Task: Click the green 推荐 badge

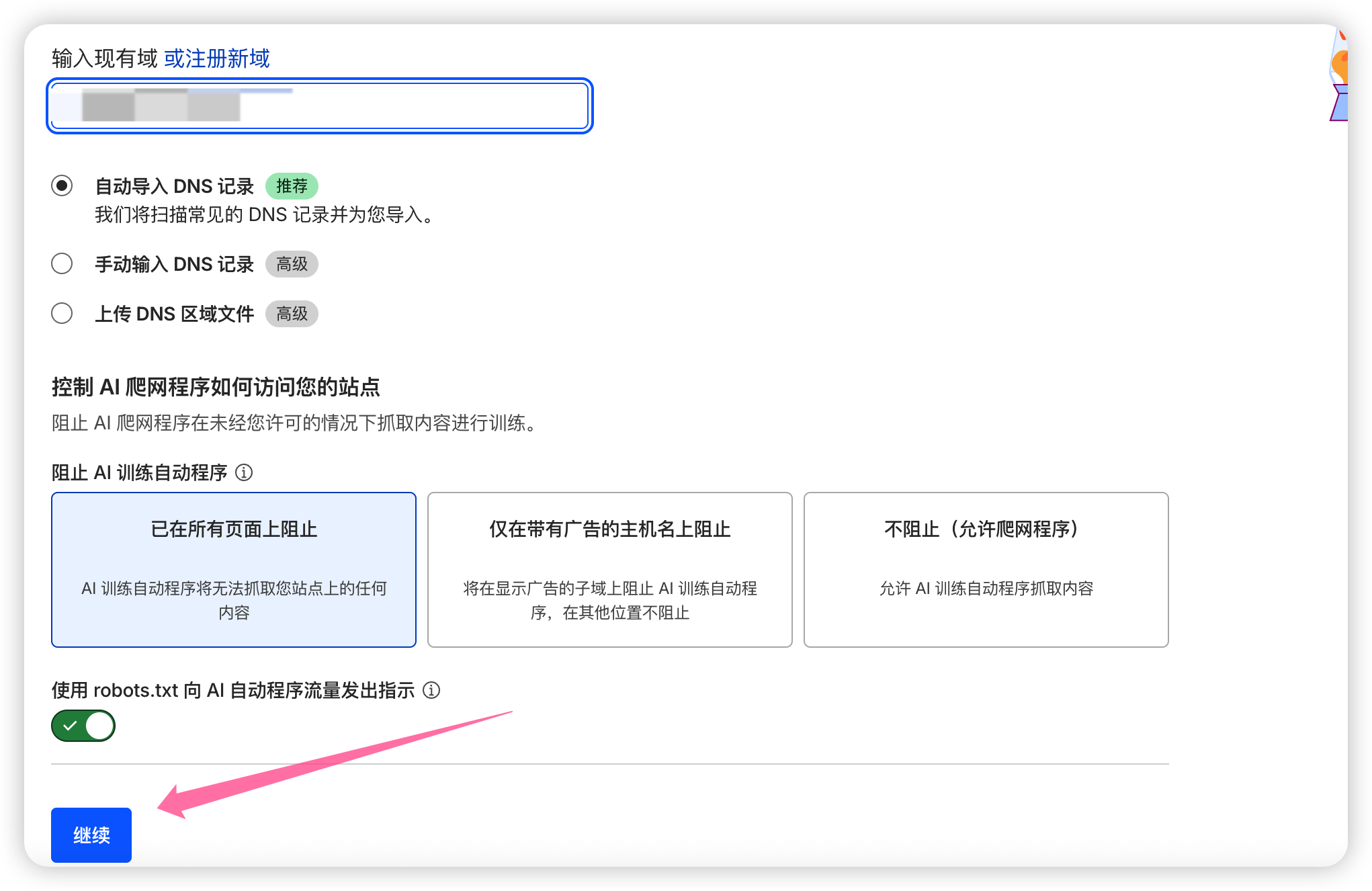Action: point(292,186)
